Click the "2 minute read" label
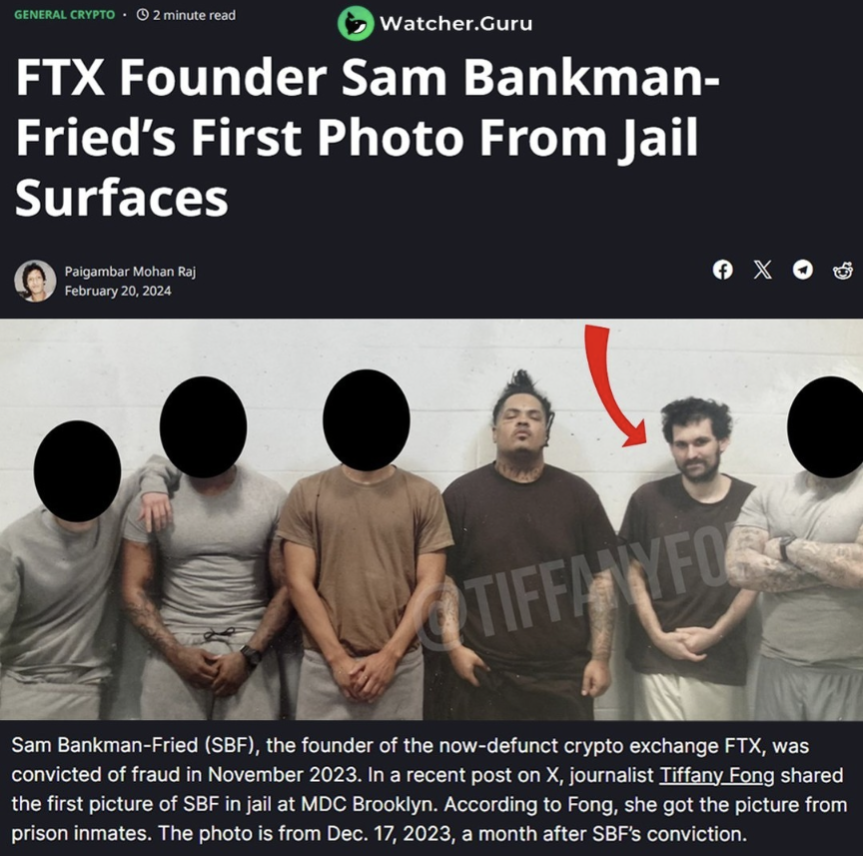 194,15
